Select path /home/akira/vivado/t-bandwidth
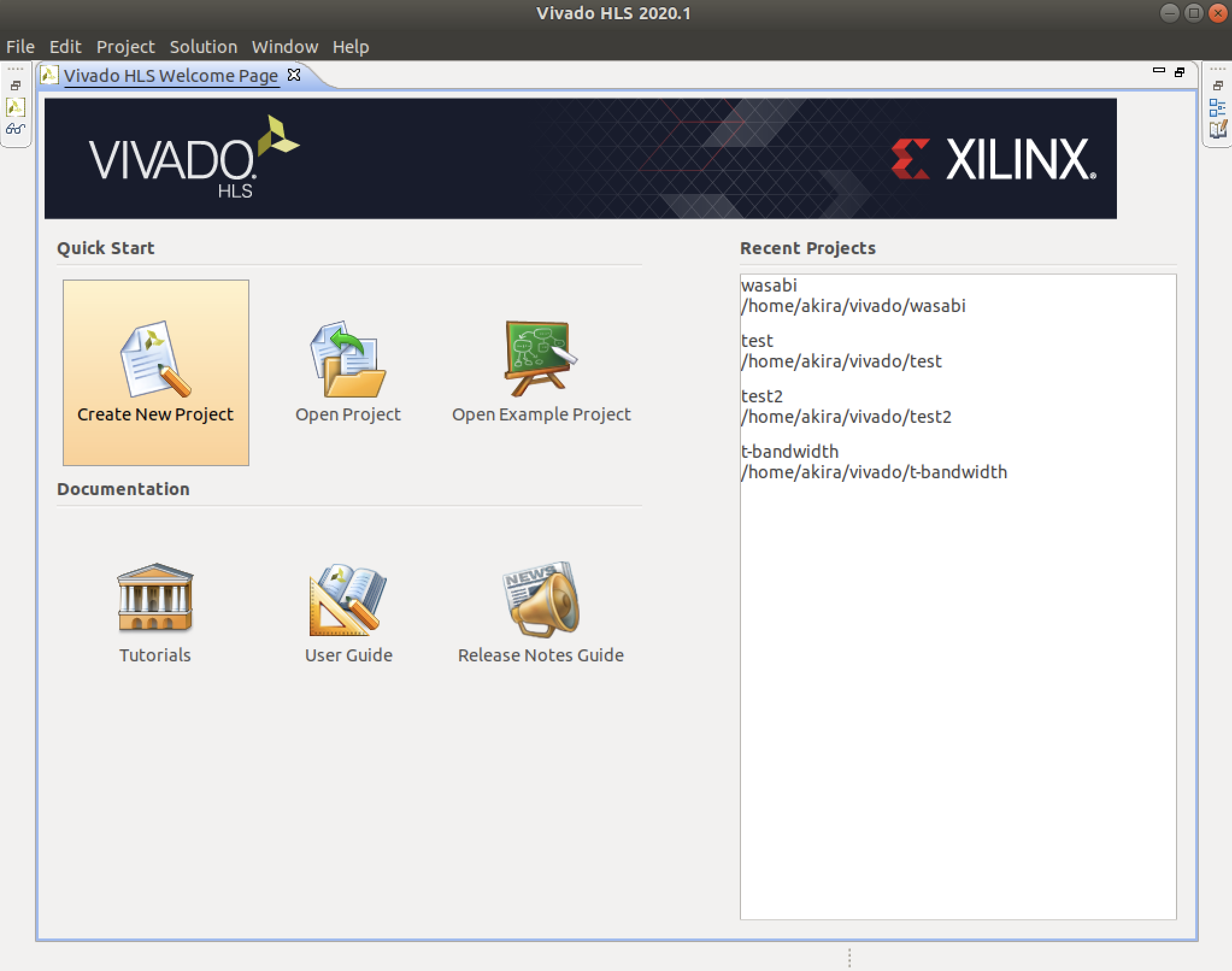Viewport: 1232px width, 971px height. pos(874,472)
